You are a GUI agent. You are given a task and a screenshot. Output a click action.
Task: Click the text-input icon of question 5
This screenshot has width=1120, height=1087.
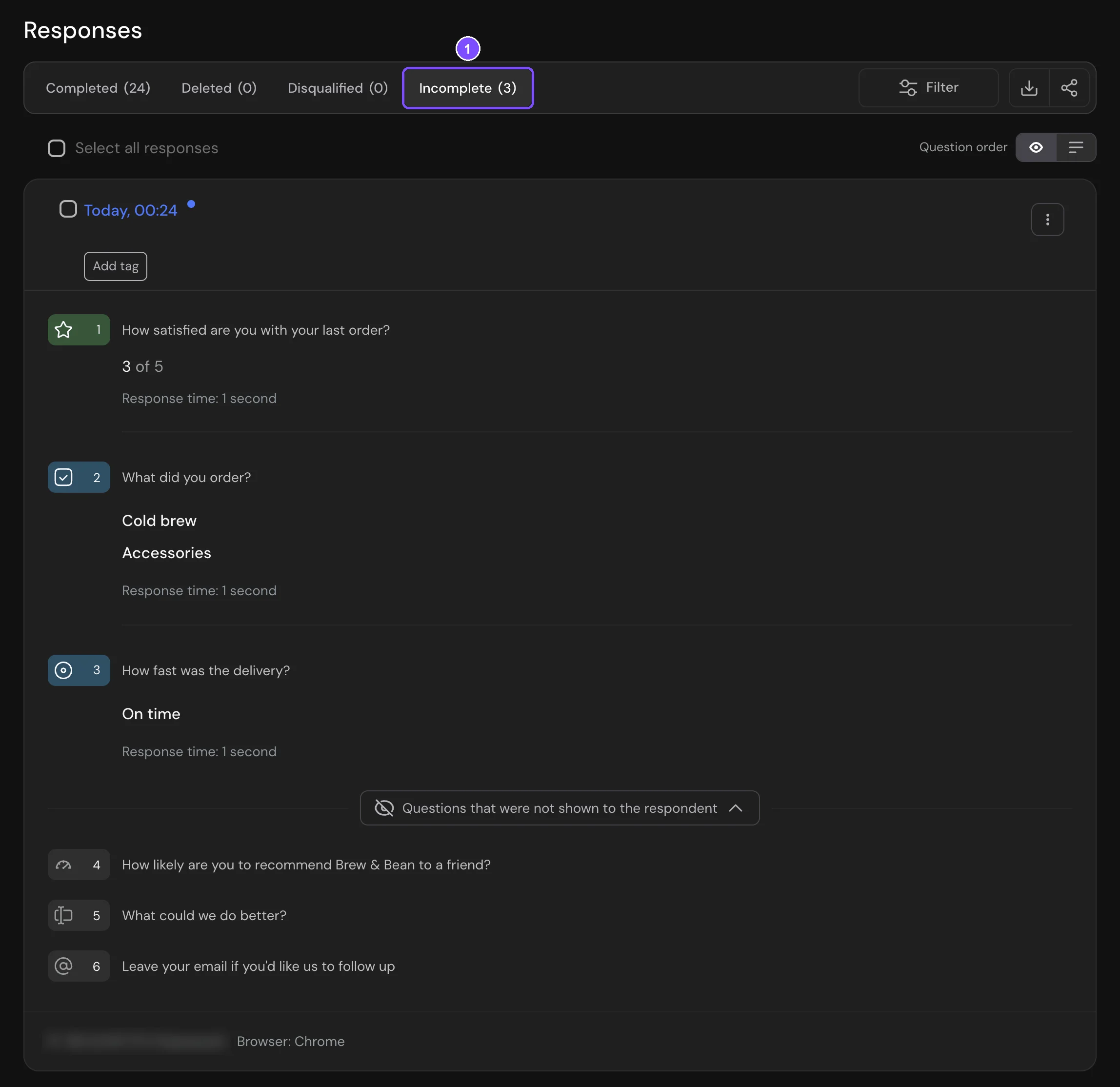[x=63, y=916]
